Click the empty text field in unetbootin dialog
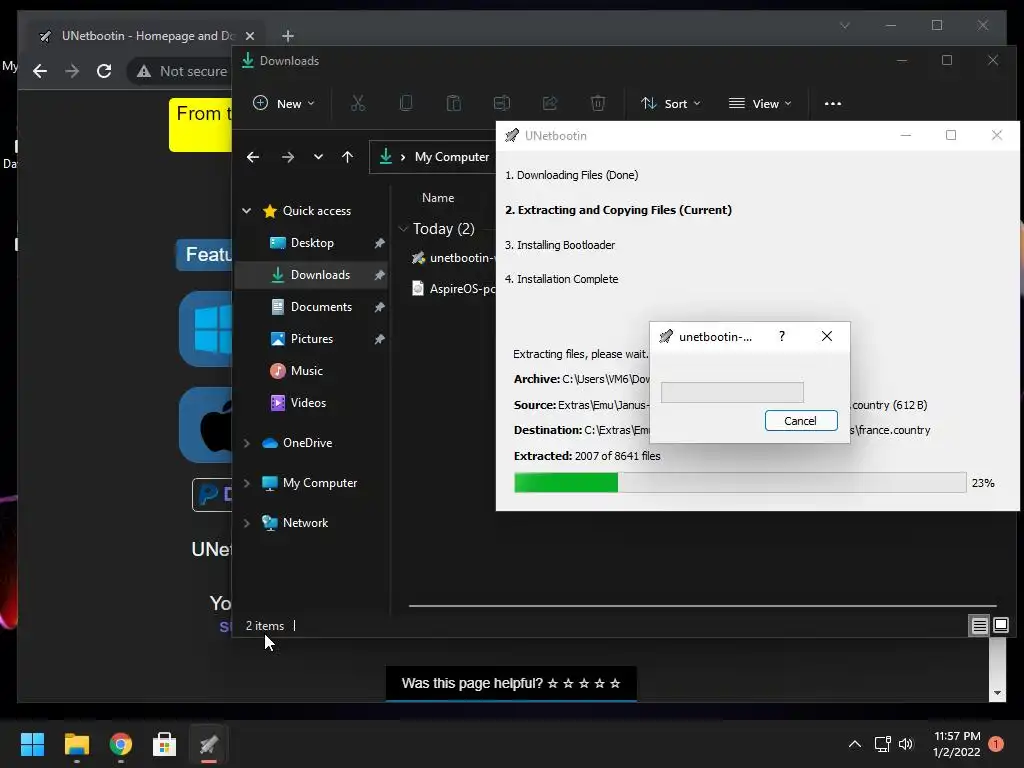The width and height of the screenshot is (1024, 768). click(732, 392)
